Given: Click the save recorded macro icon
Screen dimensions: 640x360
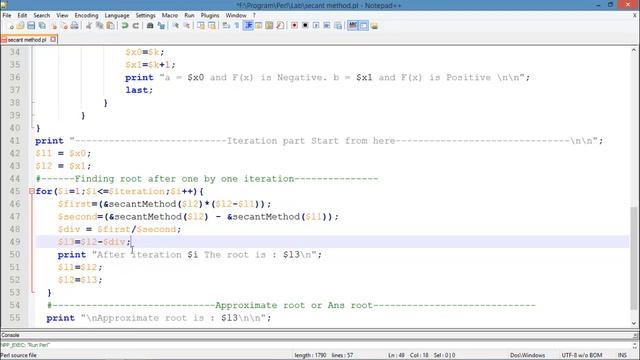Looking at the screenshot, I should click(x=338, y=26).
